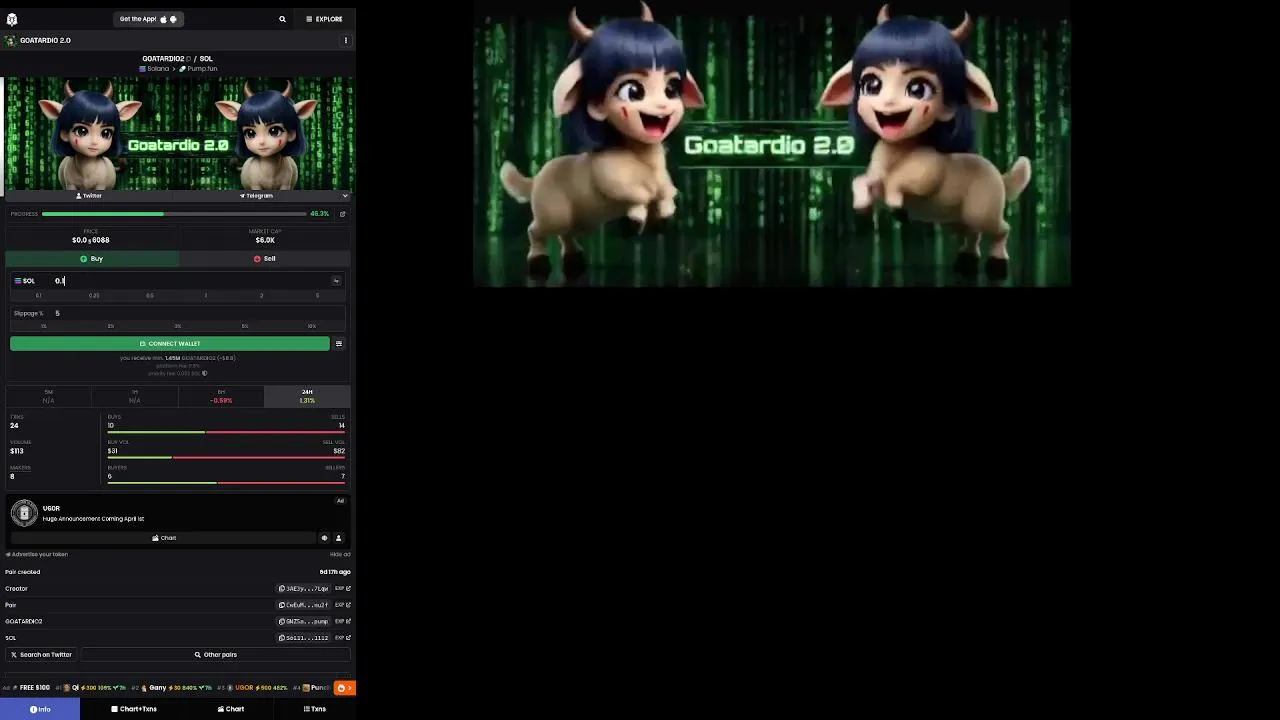The width and height of the screenshot is (1280, 720).
Task: Click the UGOR ad token logo
Action: tap(24, 513)
